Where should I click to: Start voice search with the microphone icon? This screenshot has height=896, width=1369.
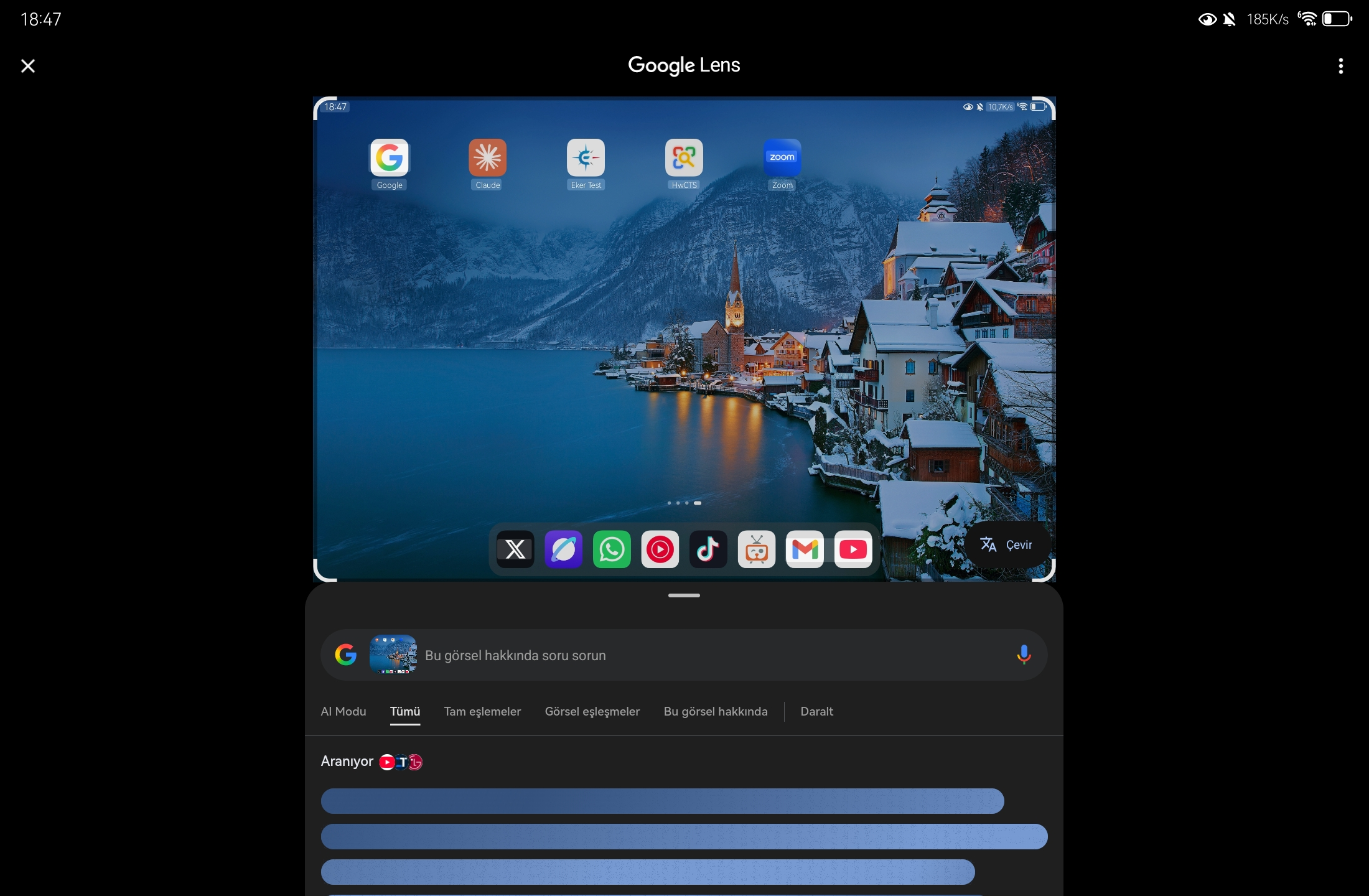coord(1024,655)
